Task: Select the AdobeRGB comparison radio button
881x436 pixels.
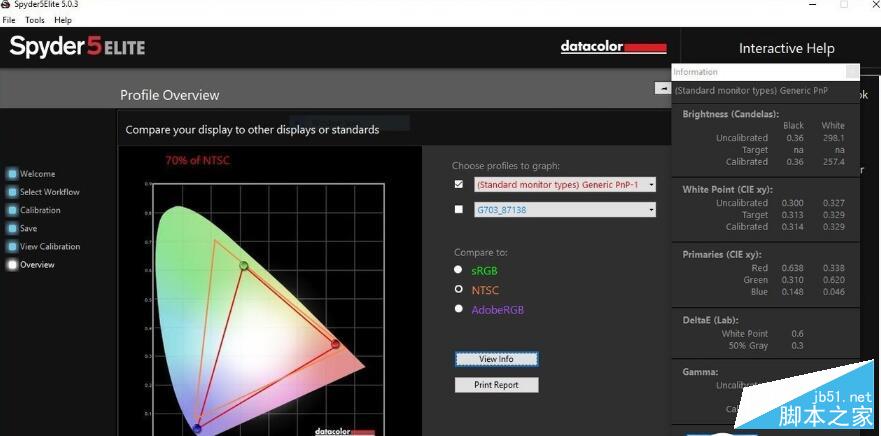Action: pos(458,308)
